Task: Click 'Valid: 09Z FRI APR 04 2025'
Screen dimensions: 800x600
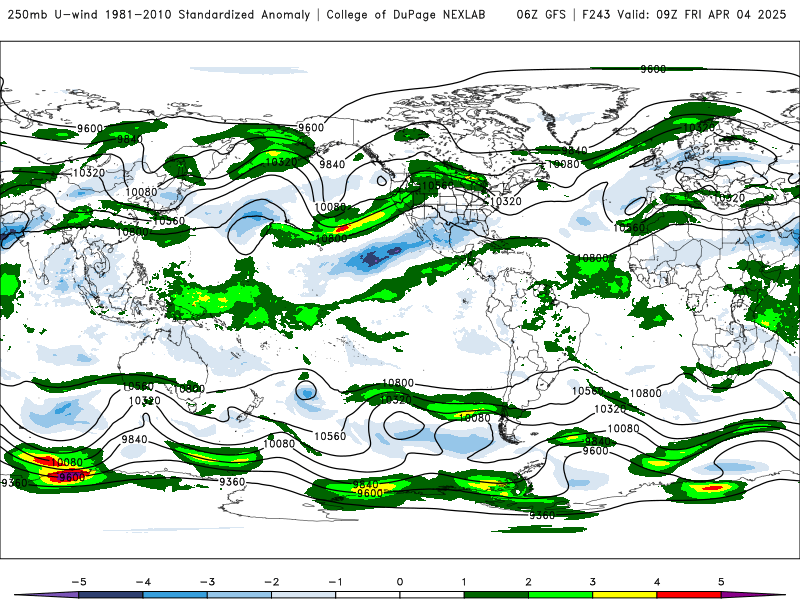Action: click(x=702, y=14)
